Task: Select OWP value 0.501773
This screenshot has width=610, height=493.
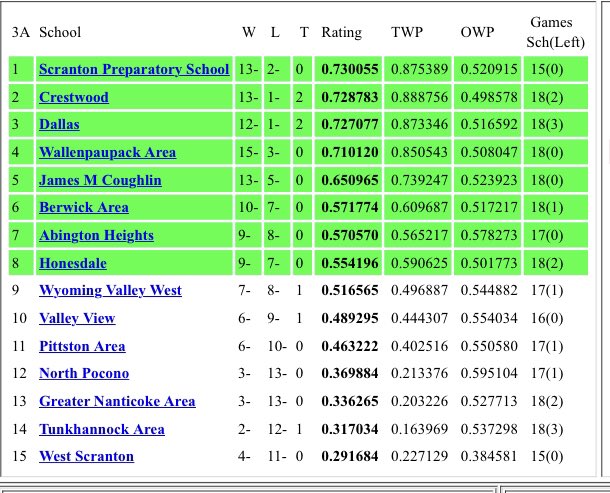Action: click(489, 263)
